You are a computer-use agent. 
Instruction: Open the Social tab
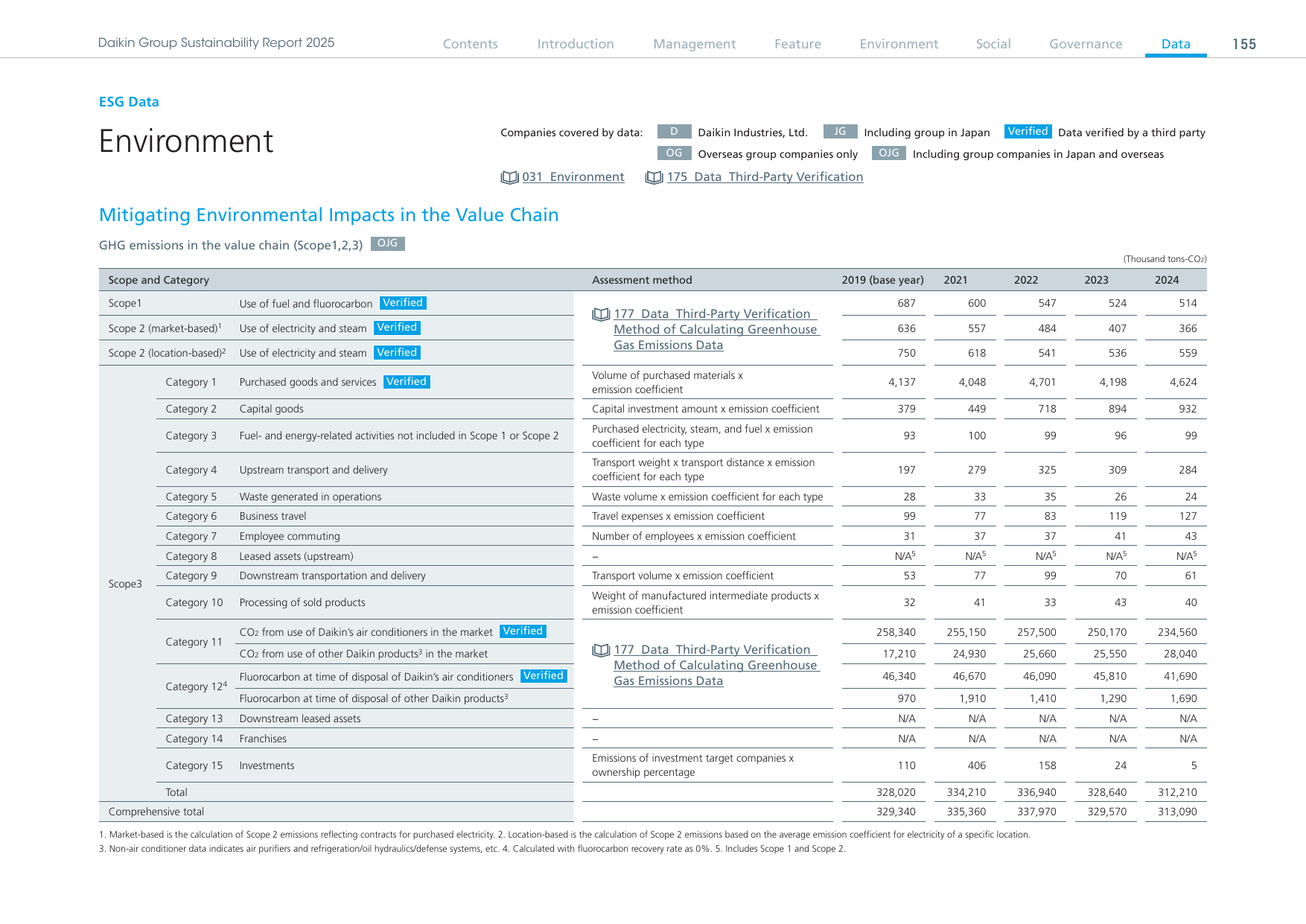(993, 44)
